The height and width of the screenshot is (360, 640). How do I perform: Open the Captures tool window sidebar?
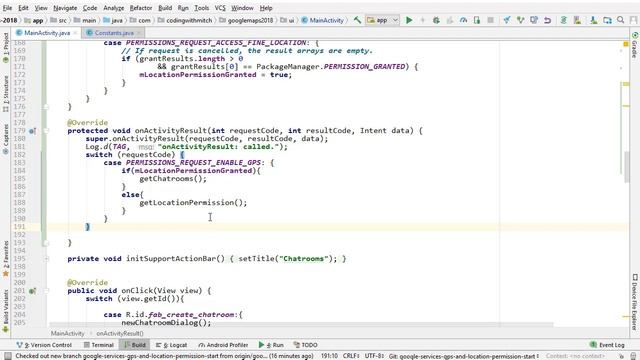tap(6, 139)
